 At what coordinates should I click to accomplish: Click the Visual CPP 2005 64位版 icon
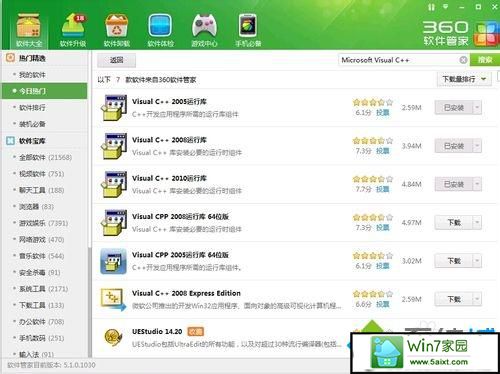(114, 261)
